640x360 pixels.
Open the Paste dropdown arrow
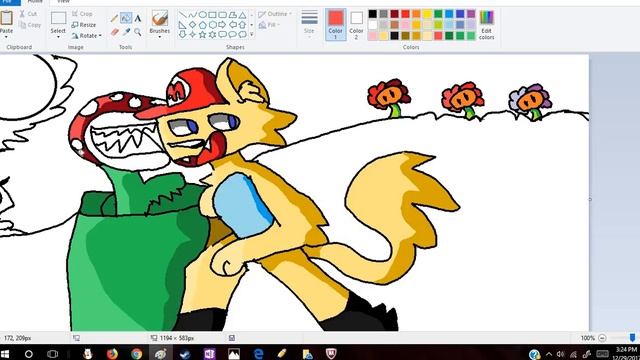[x=6, y=37]
